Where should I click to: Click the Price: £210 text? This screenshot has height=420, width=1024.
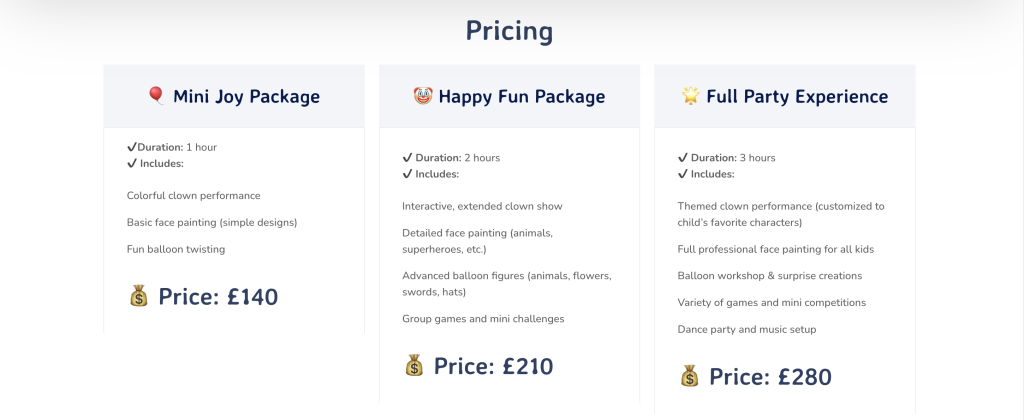coord(493,367)
